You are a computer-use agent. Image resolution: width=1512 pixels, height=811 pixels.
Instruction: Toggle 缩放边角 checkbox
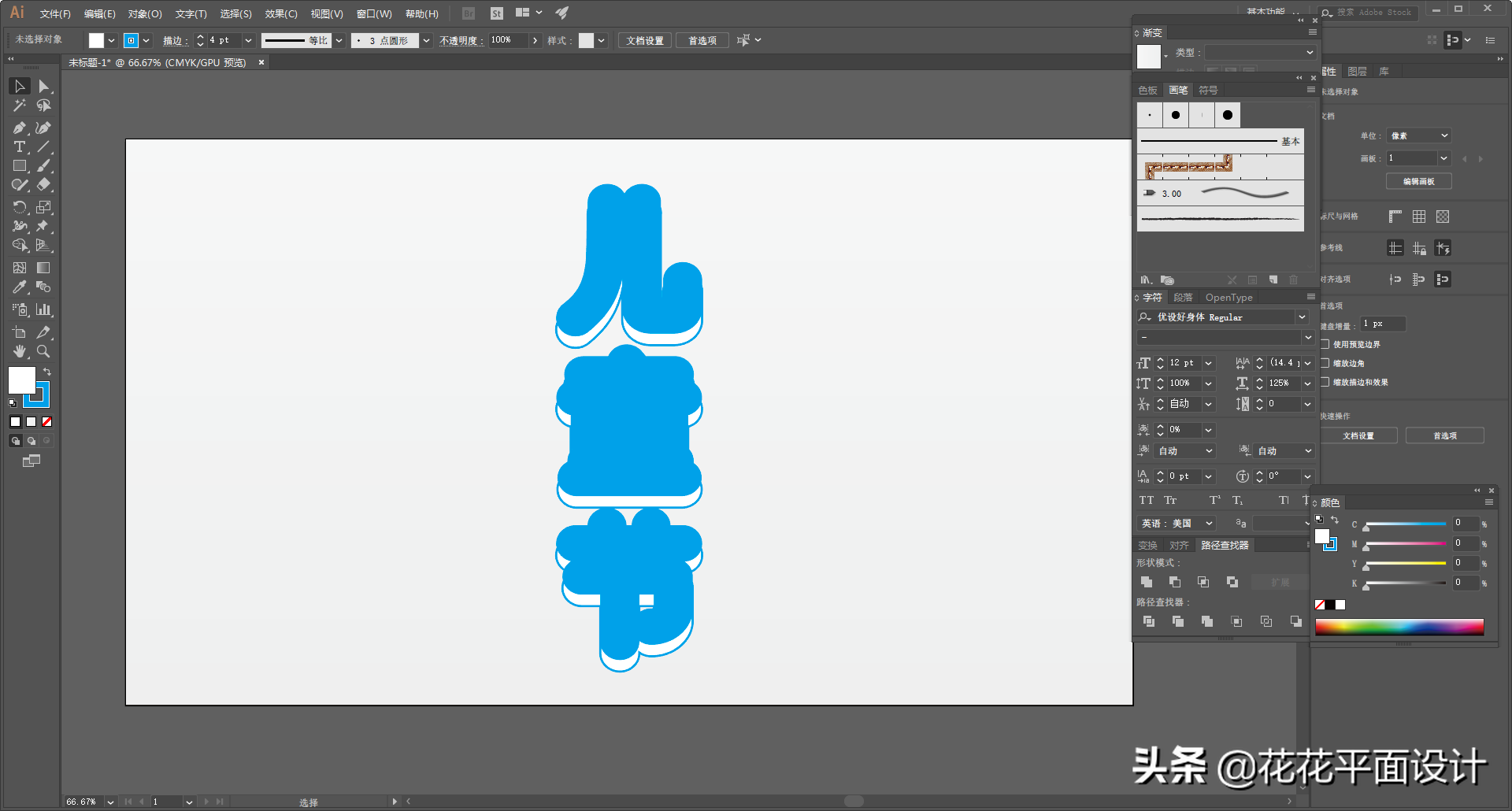1325,363
